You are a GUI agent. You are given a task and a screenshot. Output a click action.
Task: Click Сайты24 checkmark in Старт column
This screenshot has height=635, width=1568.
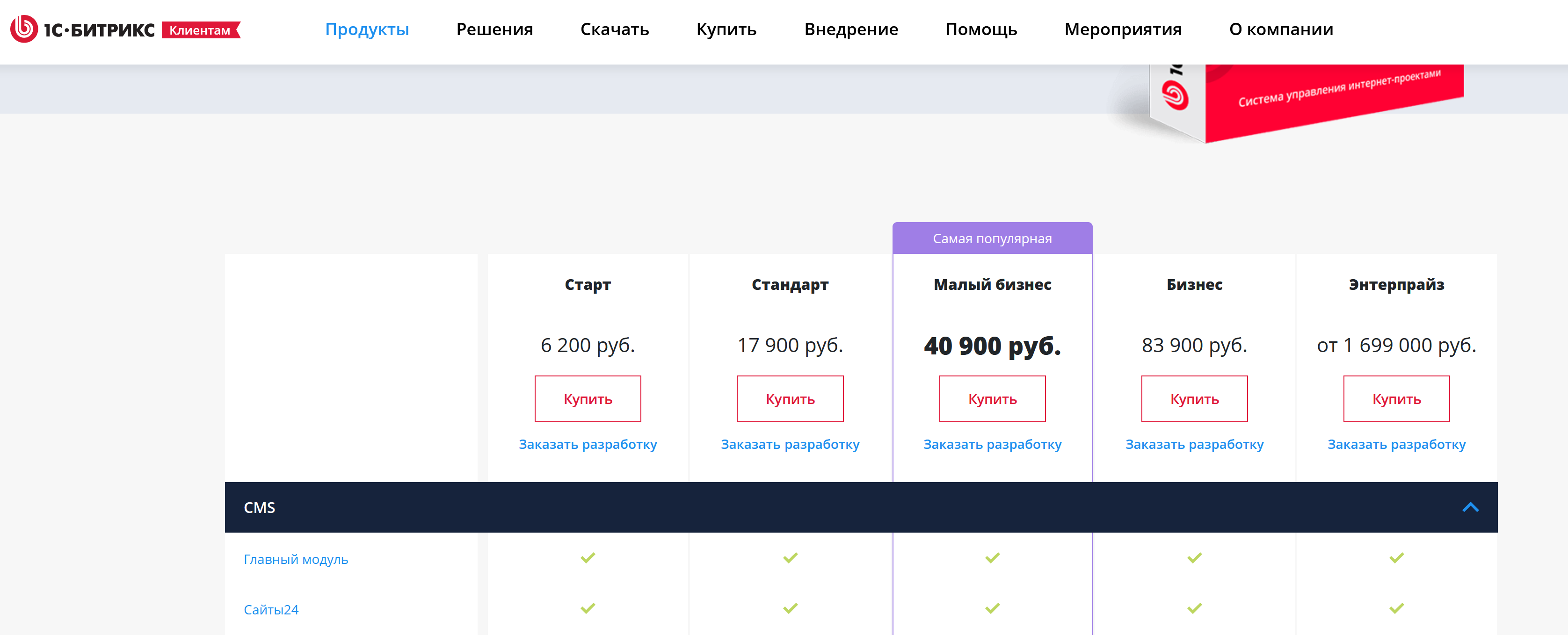(x=588, y=608)
